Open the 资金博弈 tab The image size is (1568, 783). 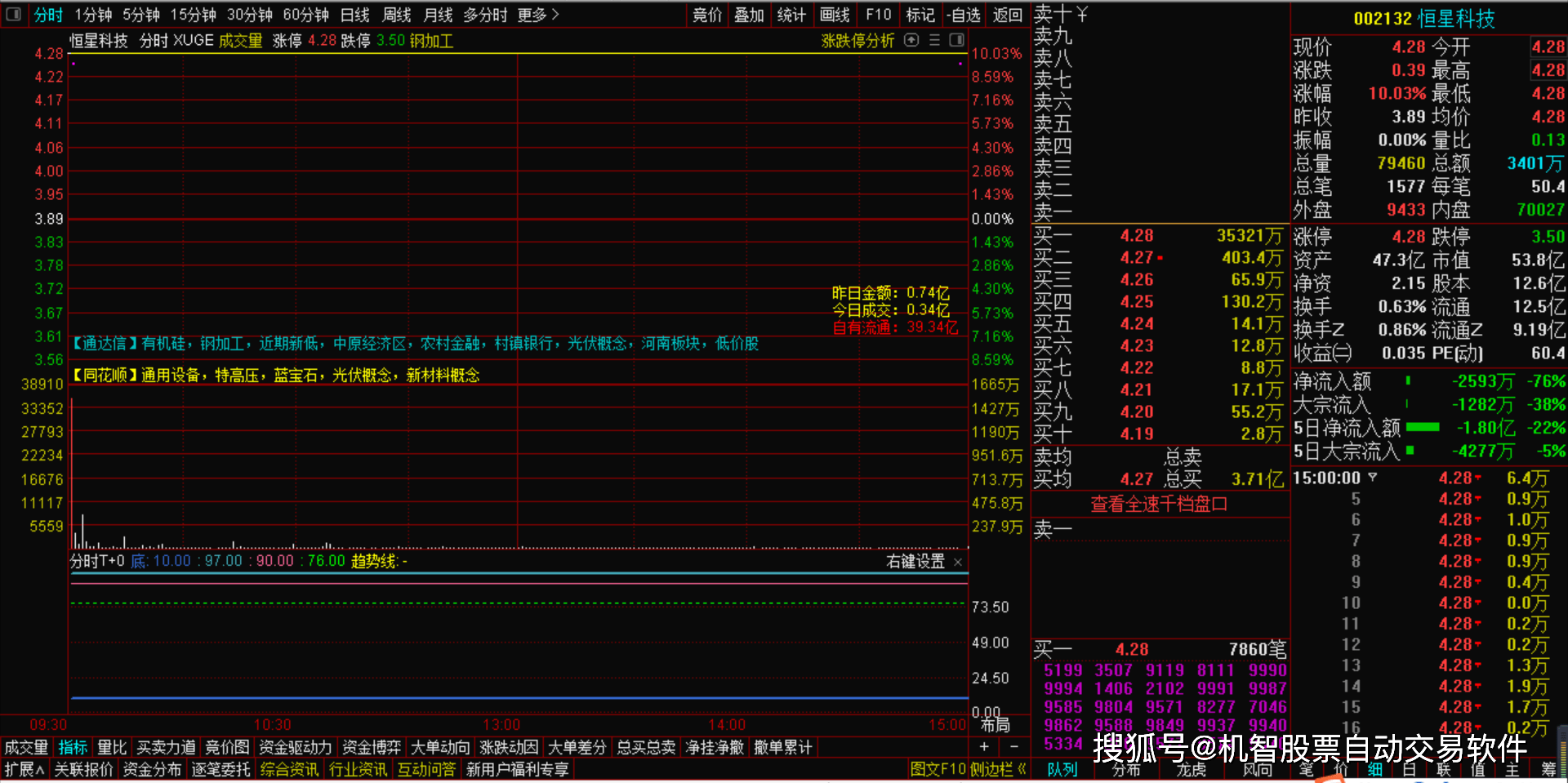pos(371,746)
